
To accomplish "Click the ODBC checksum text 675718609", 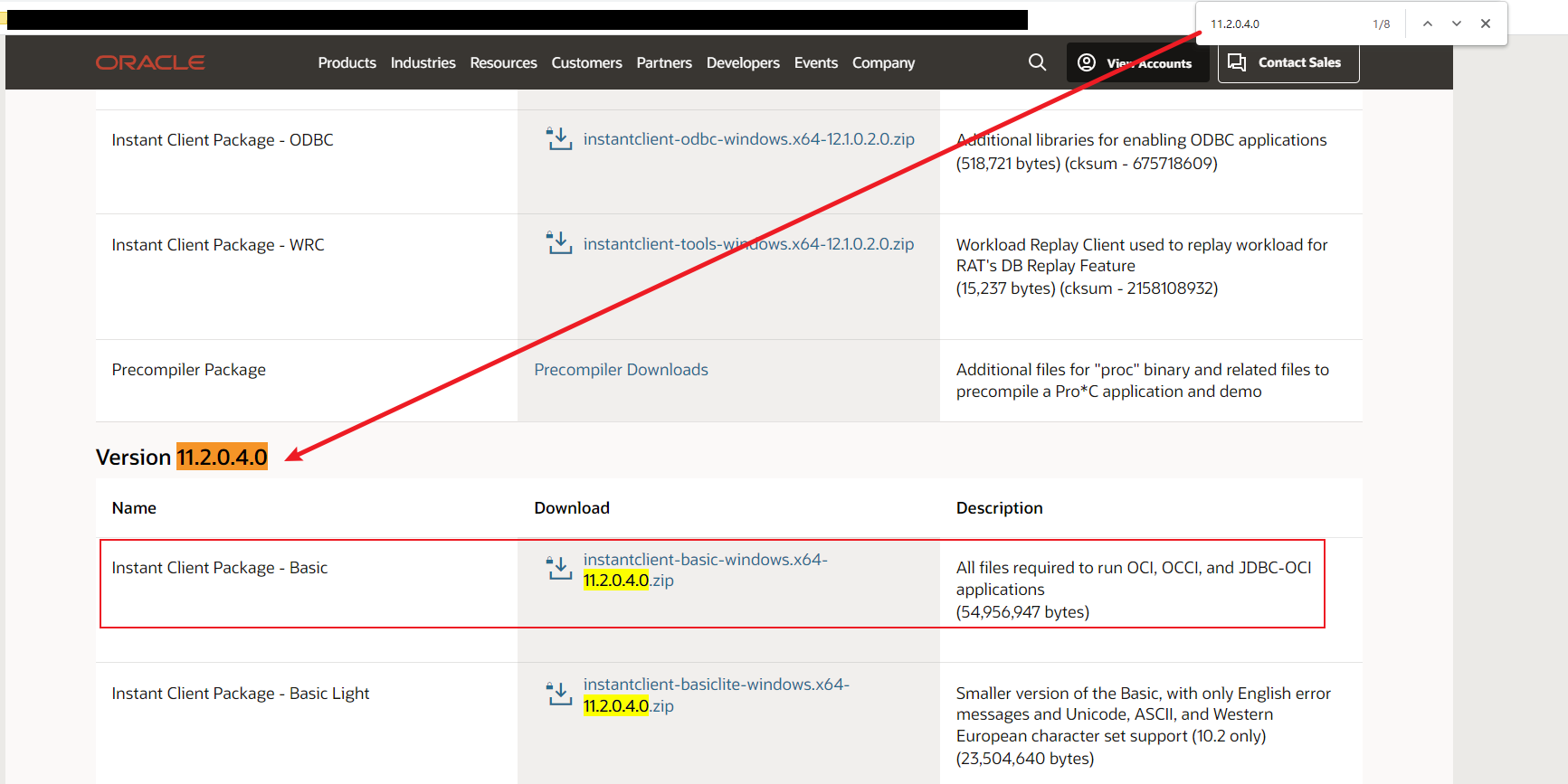I will (1174, 164).
